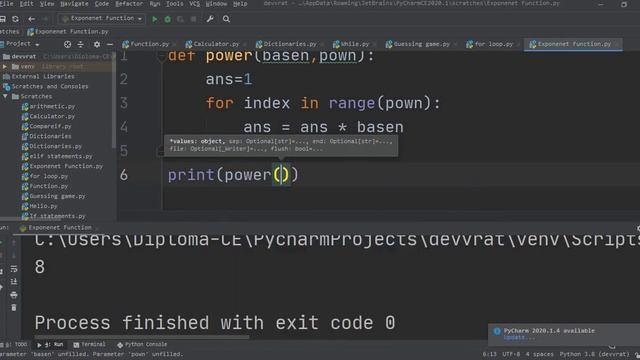Select Scratches and Consoles node

click(x=50, y=87)
